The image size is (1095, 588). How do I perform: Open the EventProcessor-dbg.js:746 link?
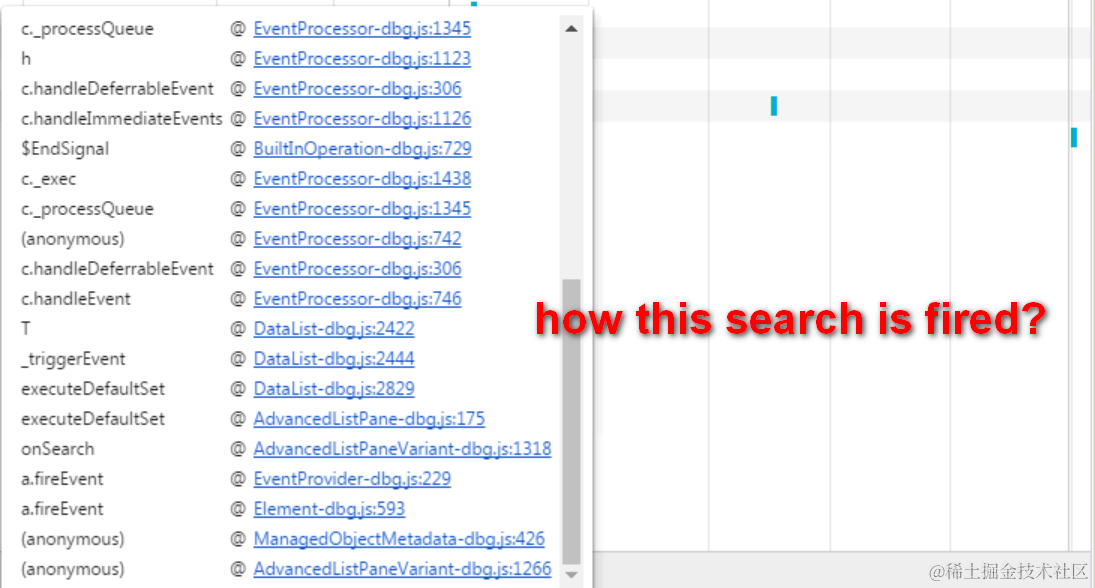tap(358, 299)
